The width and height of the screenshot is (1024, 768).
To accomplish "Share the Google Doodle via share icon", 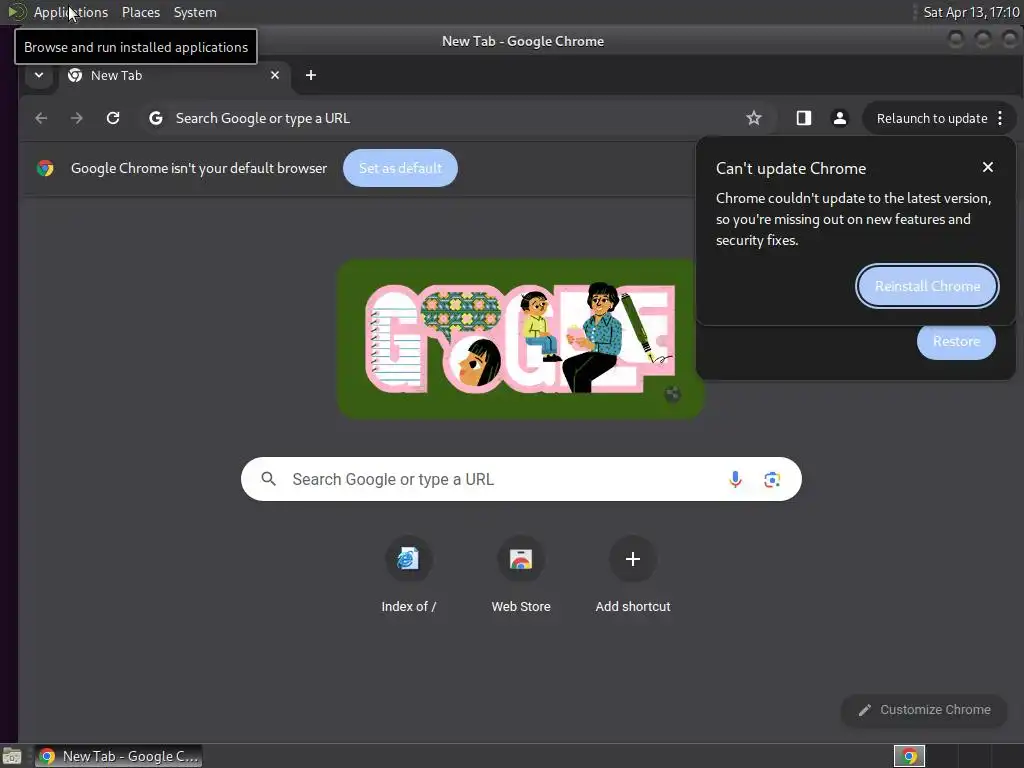I will pos(672,394).
